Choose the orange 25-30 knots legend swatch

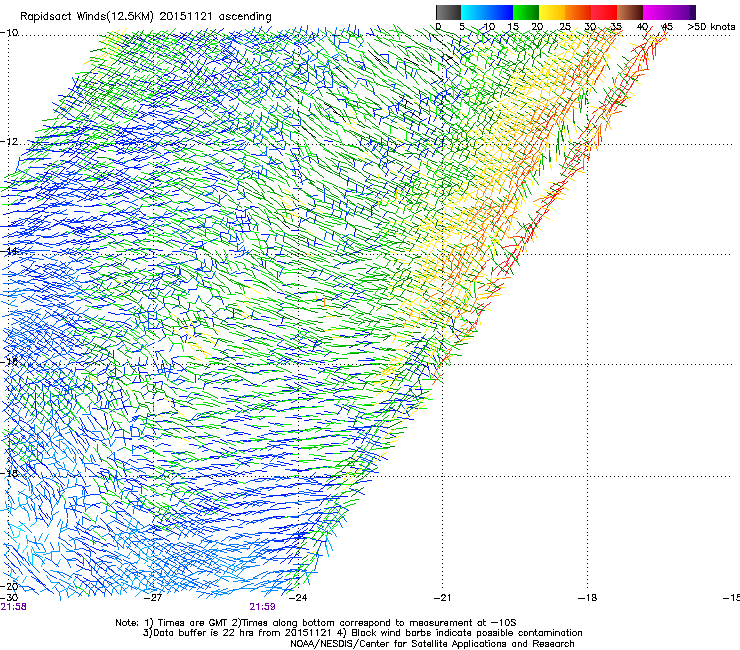pyautogui.click(x=578, y=12)
